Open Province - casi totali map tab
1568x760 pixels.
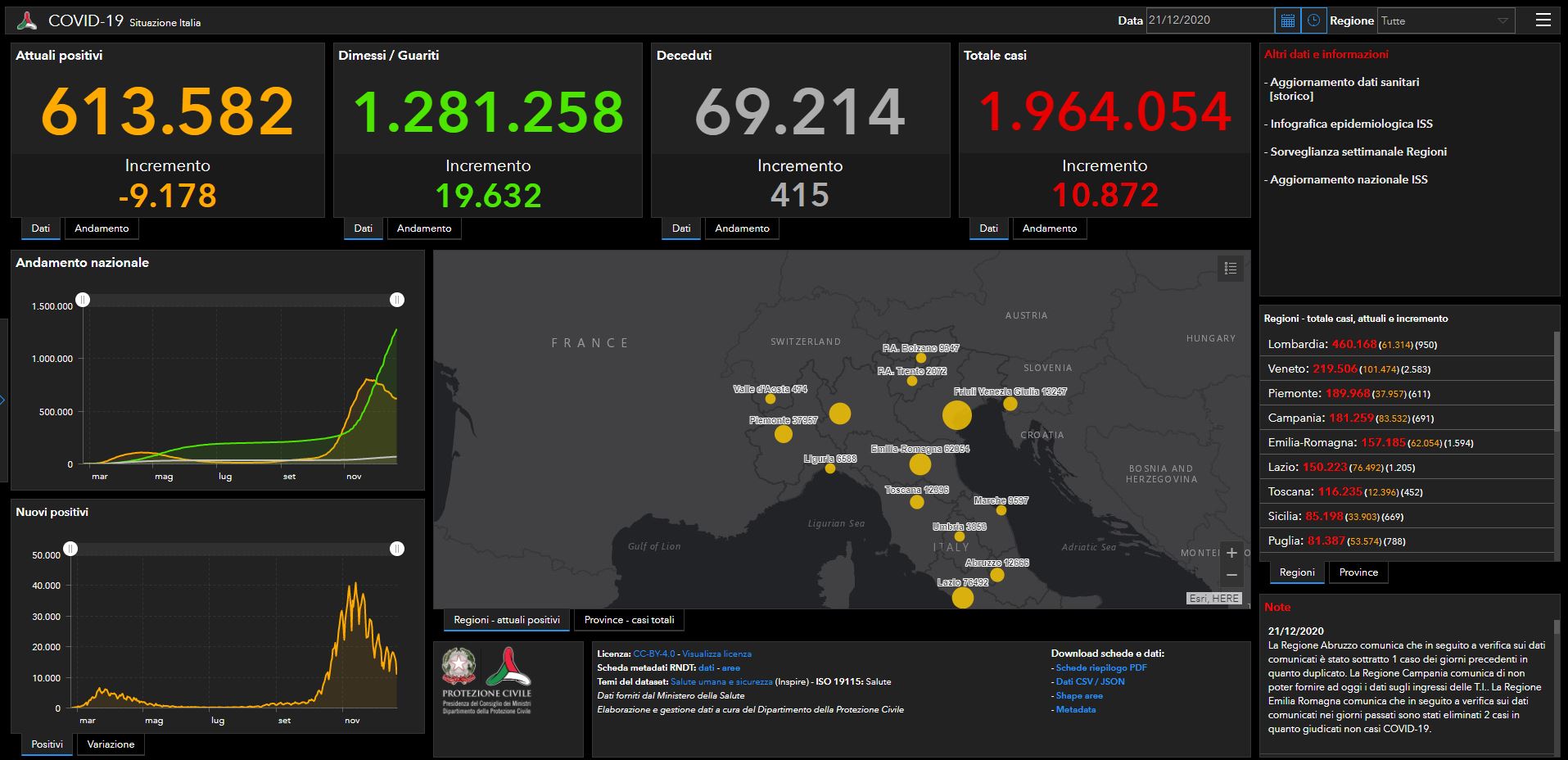[x=629, y=620]
